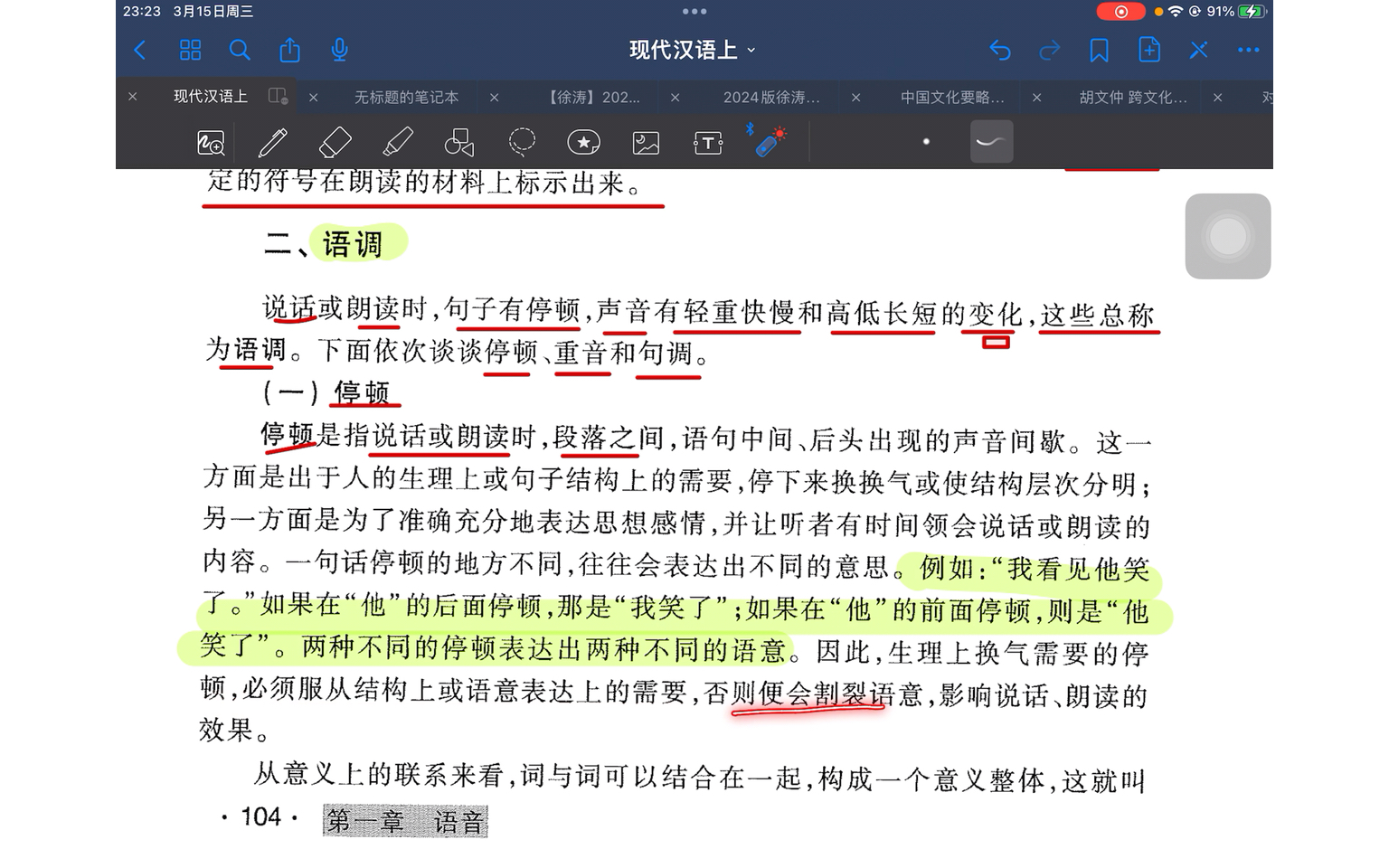Open the search magnifier icon

pos(240,50)
